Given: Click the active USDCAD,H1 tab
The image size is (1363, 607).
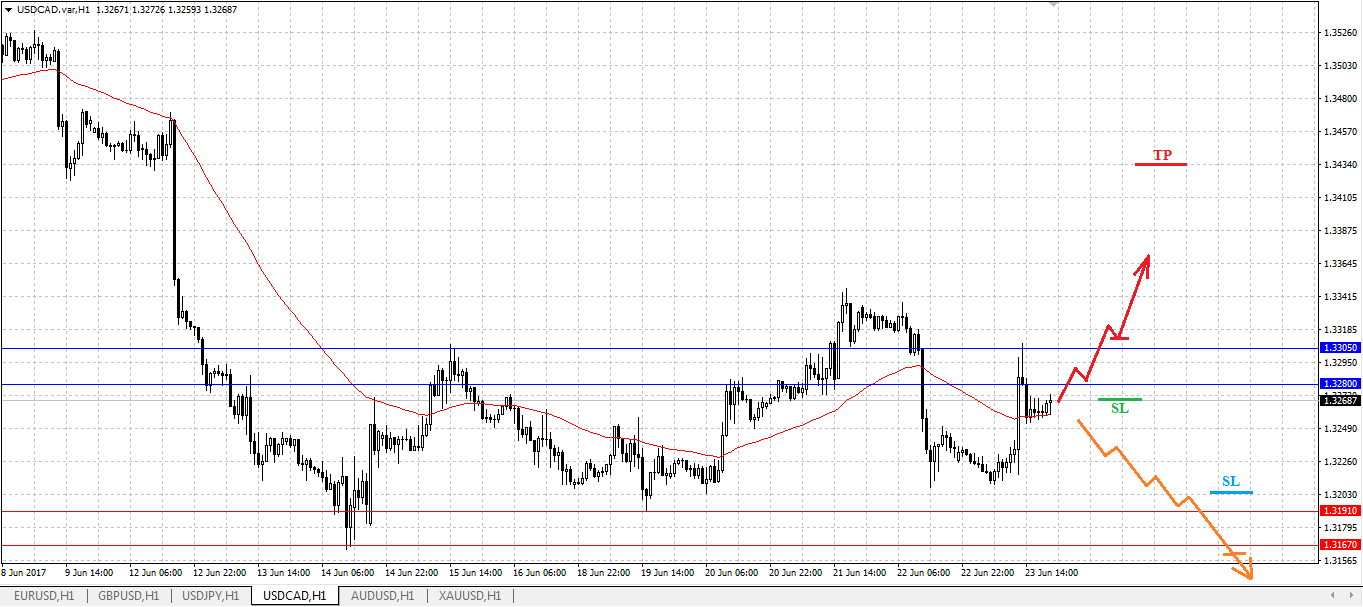Looking at the screenshot, I should pos(294,596).
